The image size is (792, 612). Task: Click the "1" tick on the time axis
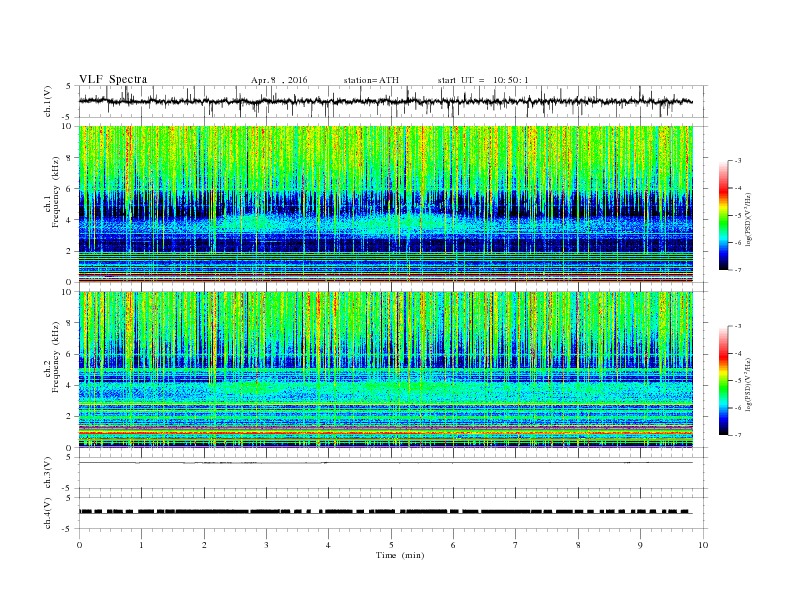click(141, 545)
